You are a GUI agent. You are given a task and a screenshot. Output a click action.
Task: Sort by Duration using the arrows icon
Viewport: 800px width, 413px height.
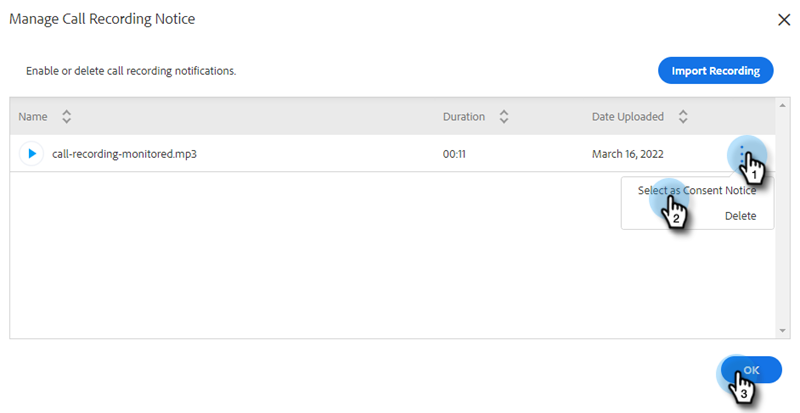(504, 116)
